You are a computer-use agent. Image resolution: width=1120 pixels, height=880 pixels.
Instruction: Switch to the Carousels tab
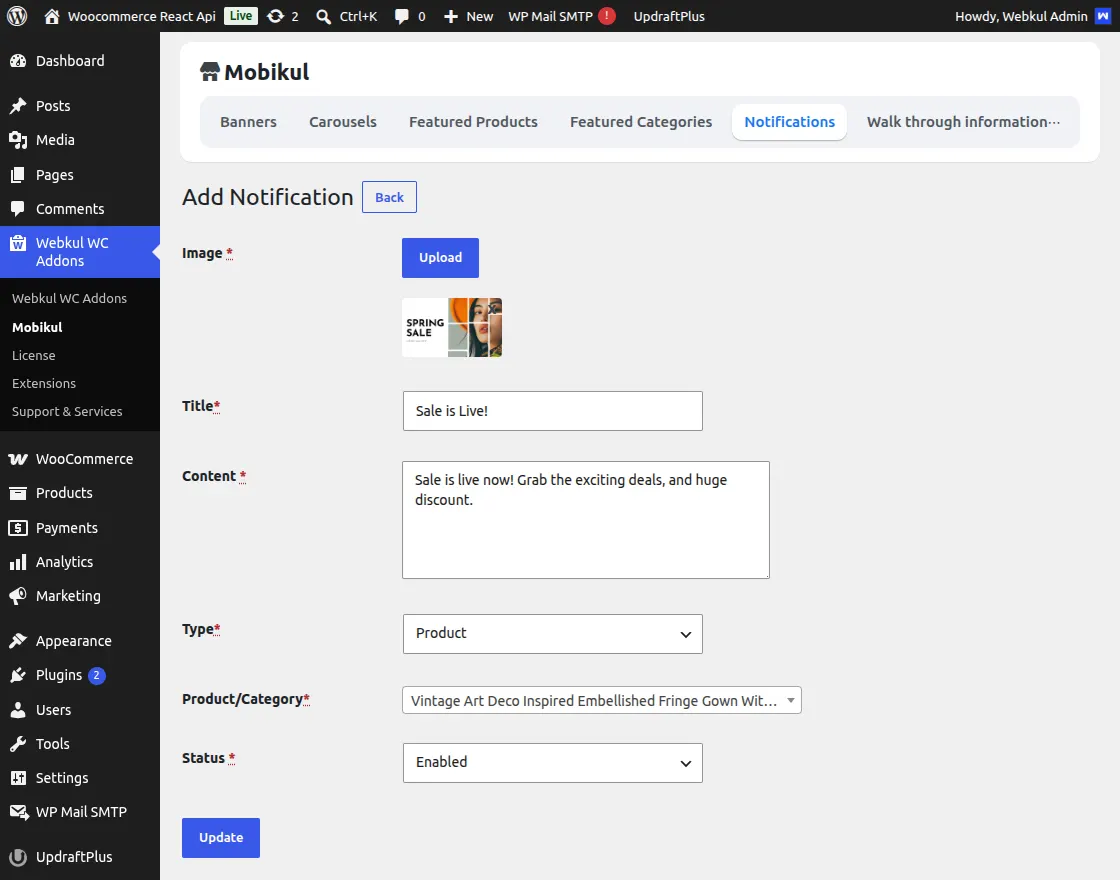coord(343,122)
